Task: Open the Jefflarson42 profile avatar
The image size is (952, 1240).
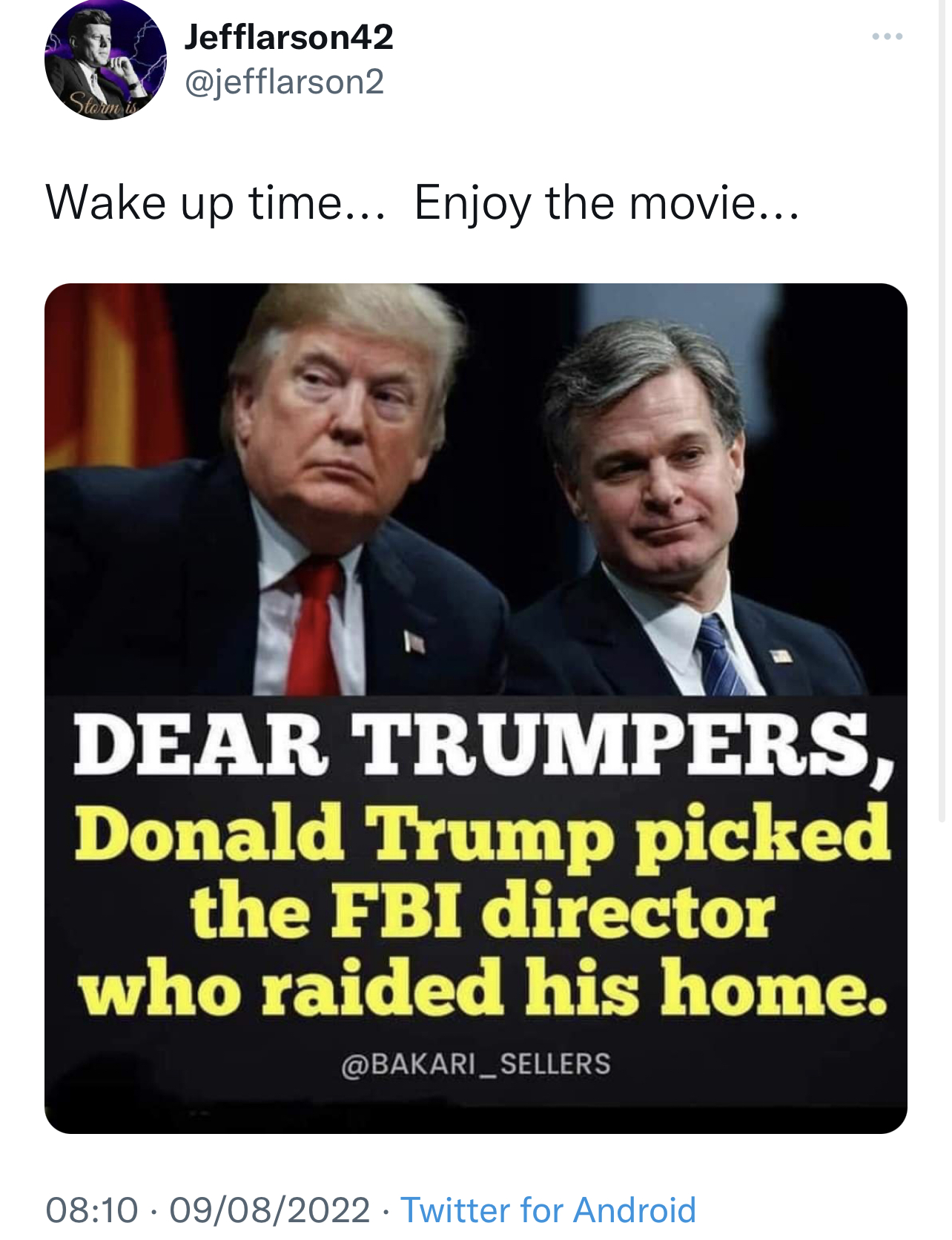Action: pyautogui.click(x=105, y=60)
